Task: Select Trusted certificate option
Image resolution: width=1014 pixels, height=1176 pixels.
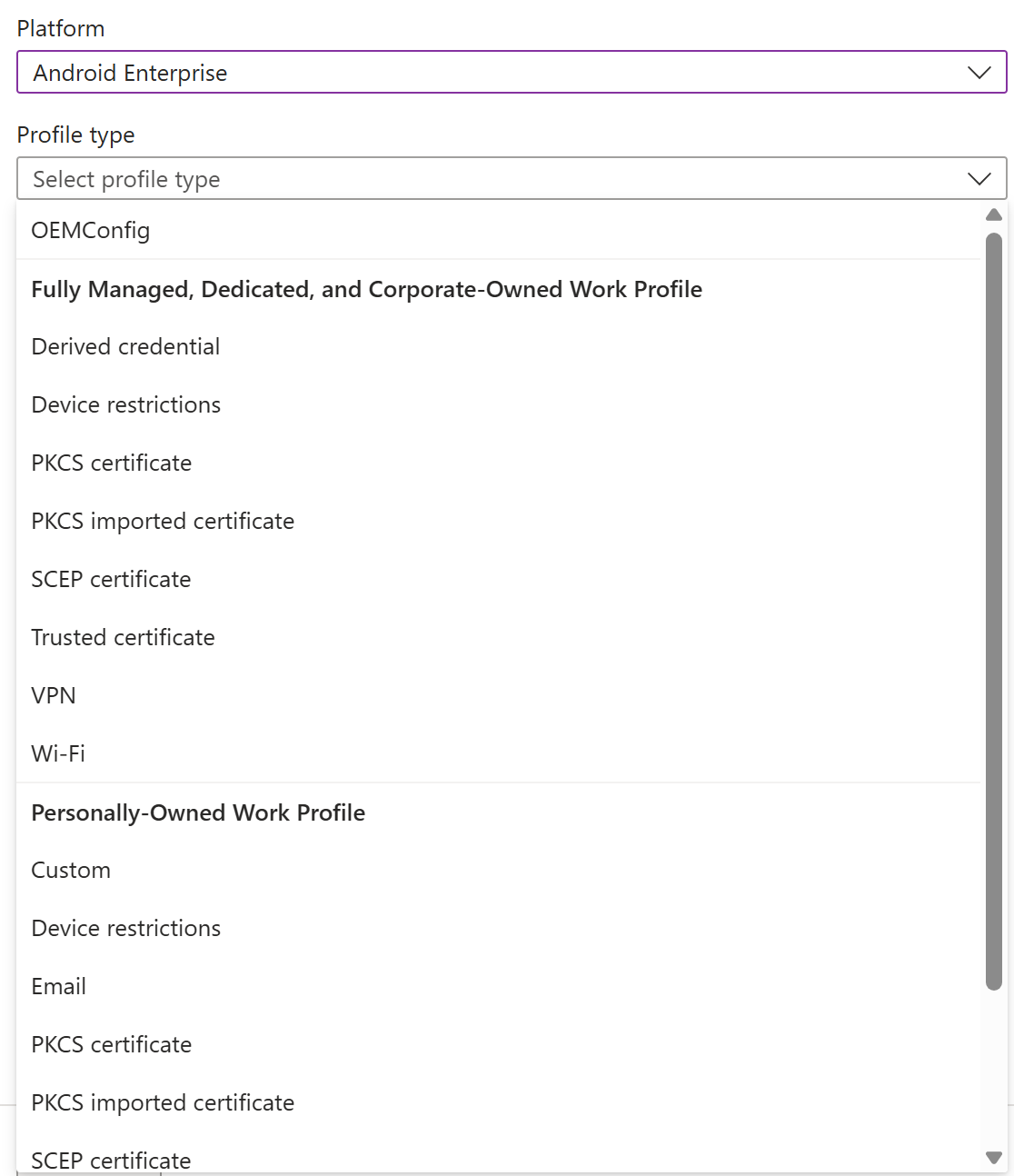Action: click(123, 638)
